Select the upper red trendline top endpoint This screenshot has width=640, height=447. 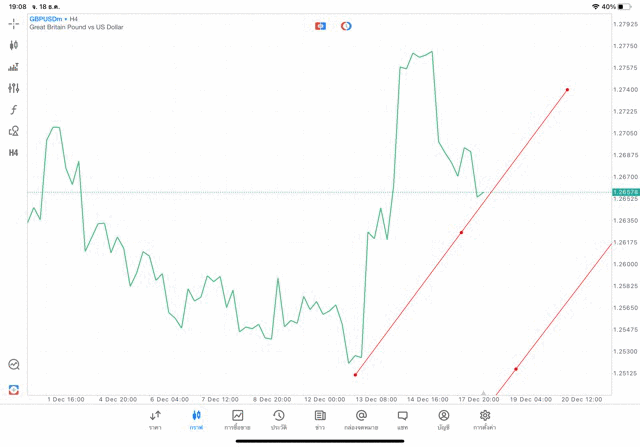(x=567, y=90)
